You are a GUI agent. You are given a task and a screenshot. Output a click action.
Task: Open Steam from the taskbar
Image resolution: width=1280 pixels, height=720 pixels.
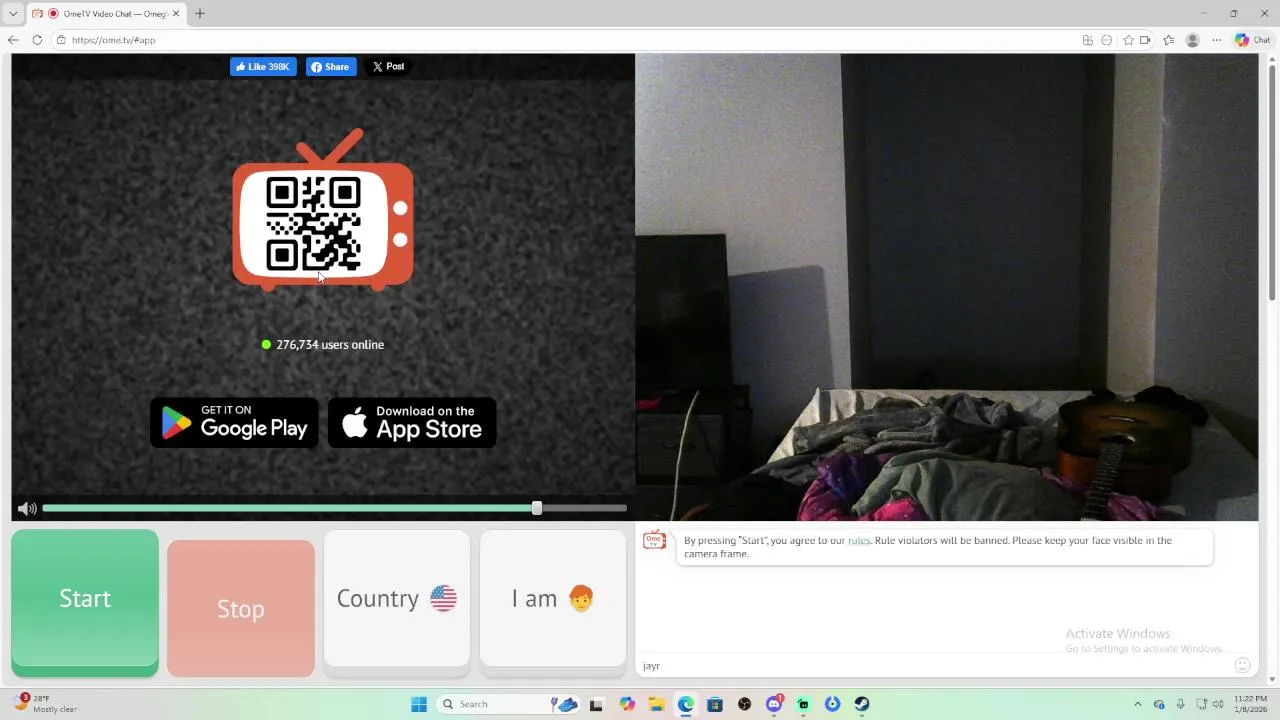pyautogui.click(x=862, y=704)
